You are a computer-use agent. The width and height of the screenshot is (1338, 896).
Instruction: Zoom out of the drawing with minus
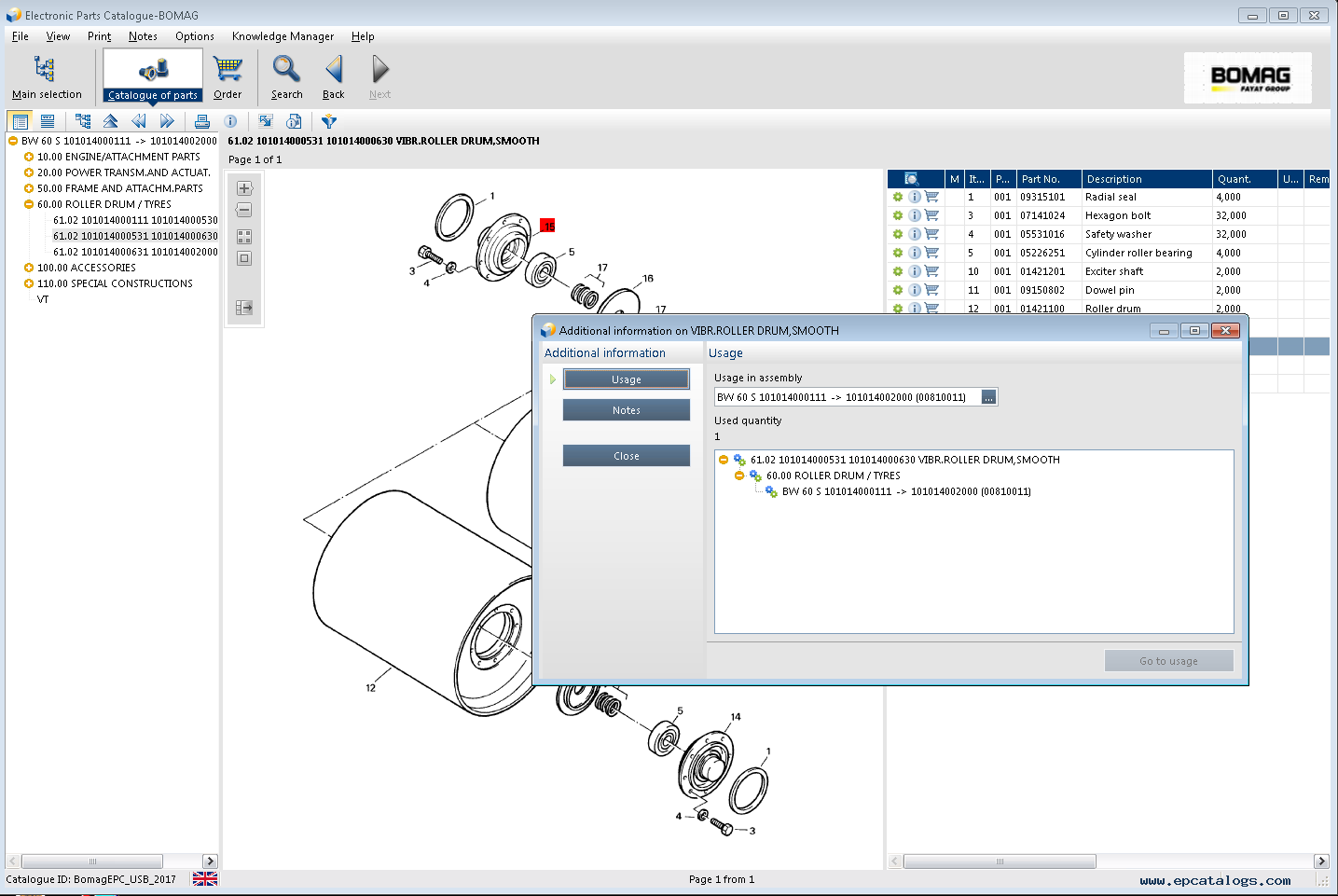pyautogui.click(x=244, y=211)
